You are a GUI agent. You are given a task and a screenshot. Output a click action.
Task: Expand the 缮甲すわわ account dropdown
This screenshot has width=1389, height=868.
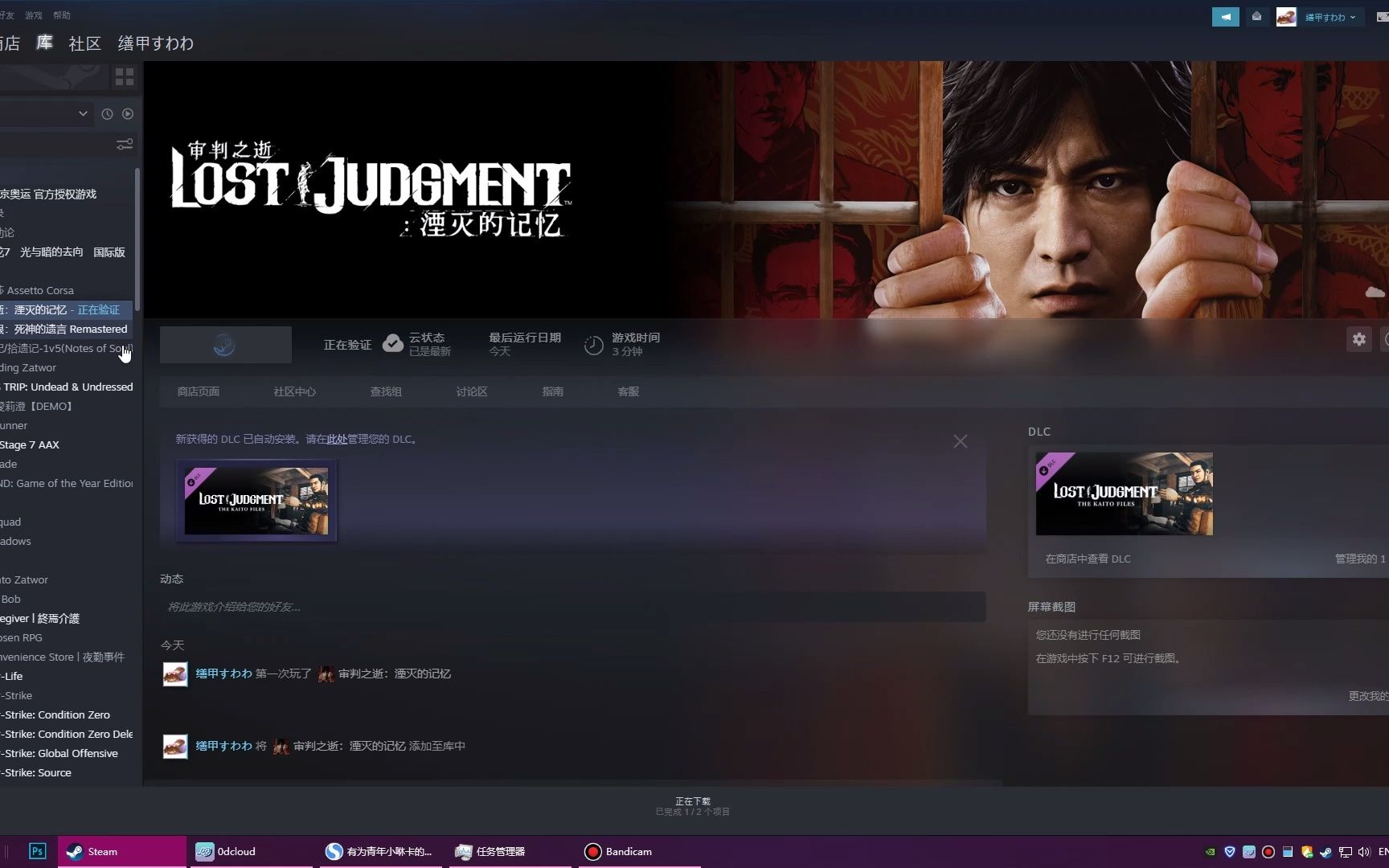click(x=1330, y=17)
